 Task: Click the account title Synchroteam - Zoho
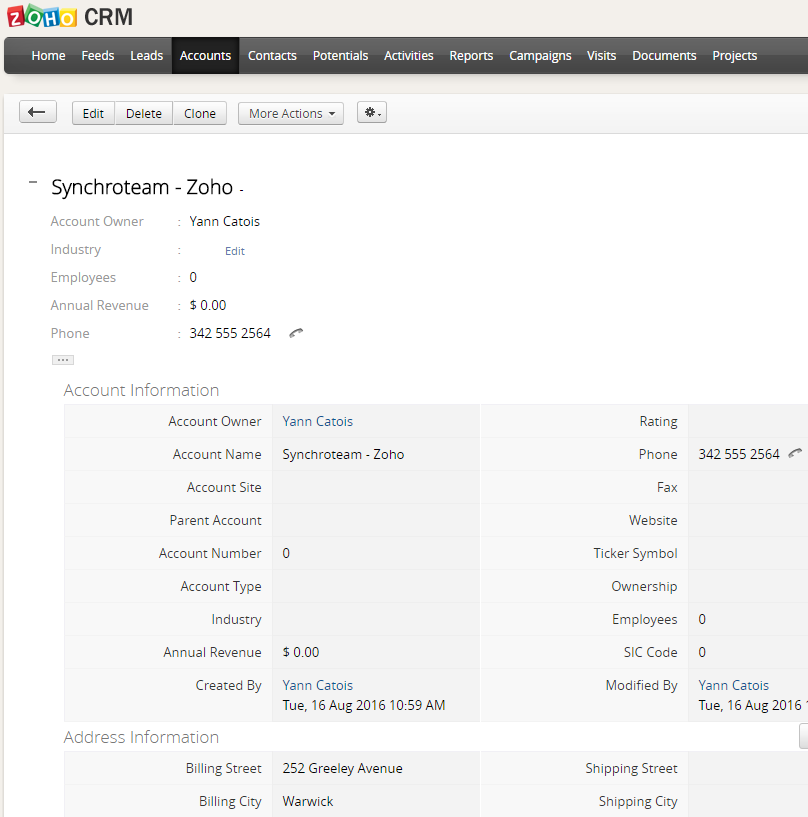(142, 187)
